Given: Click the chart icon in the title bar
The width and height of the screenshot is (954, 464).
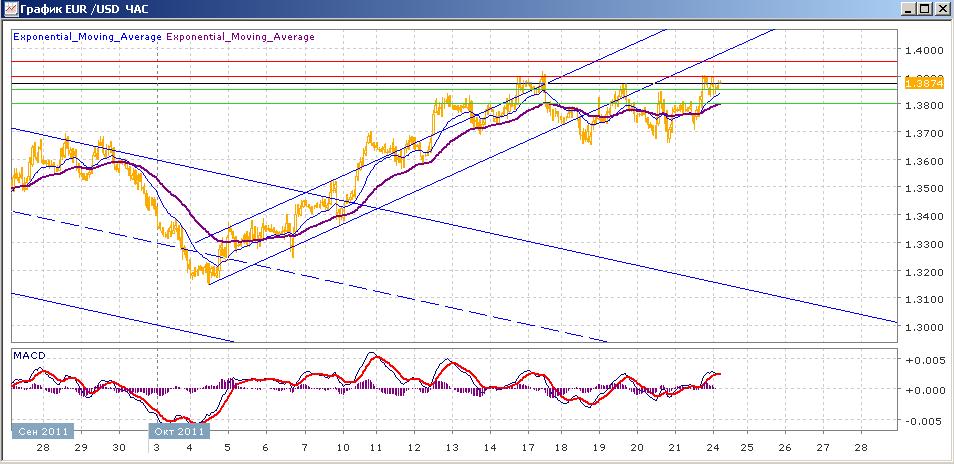Looking at the screenshot, I should click(10, 9).
